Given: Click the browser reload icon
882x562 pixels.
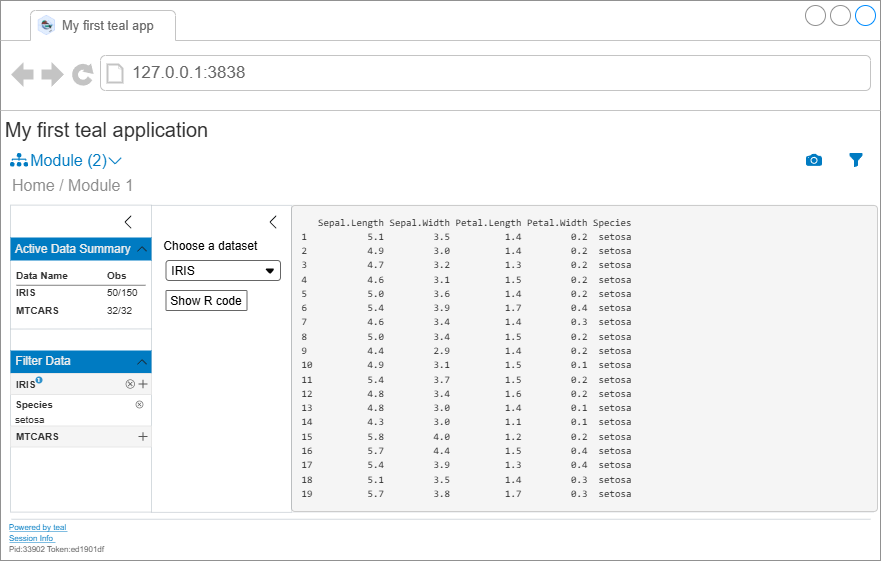Looking at the screenshot, I should [x=83, y=73].
